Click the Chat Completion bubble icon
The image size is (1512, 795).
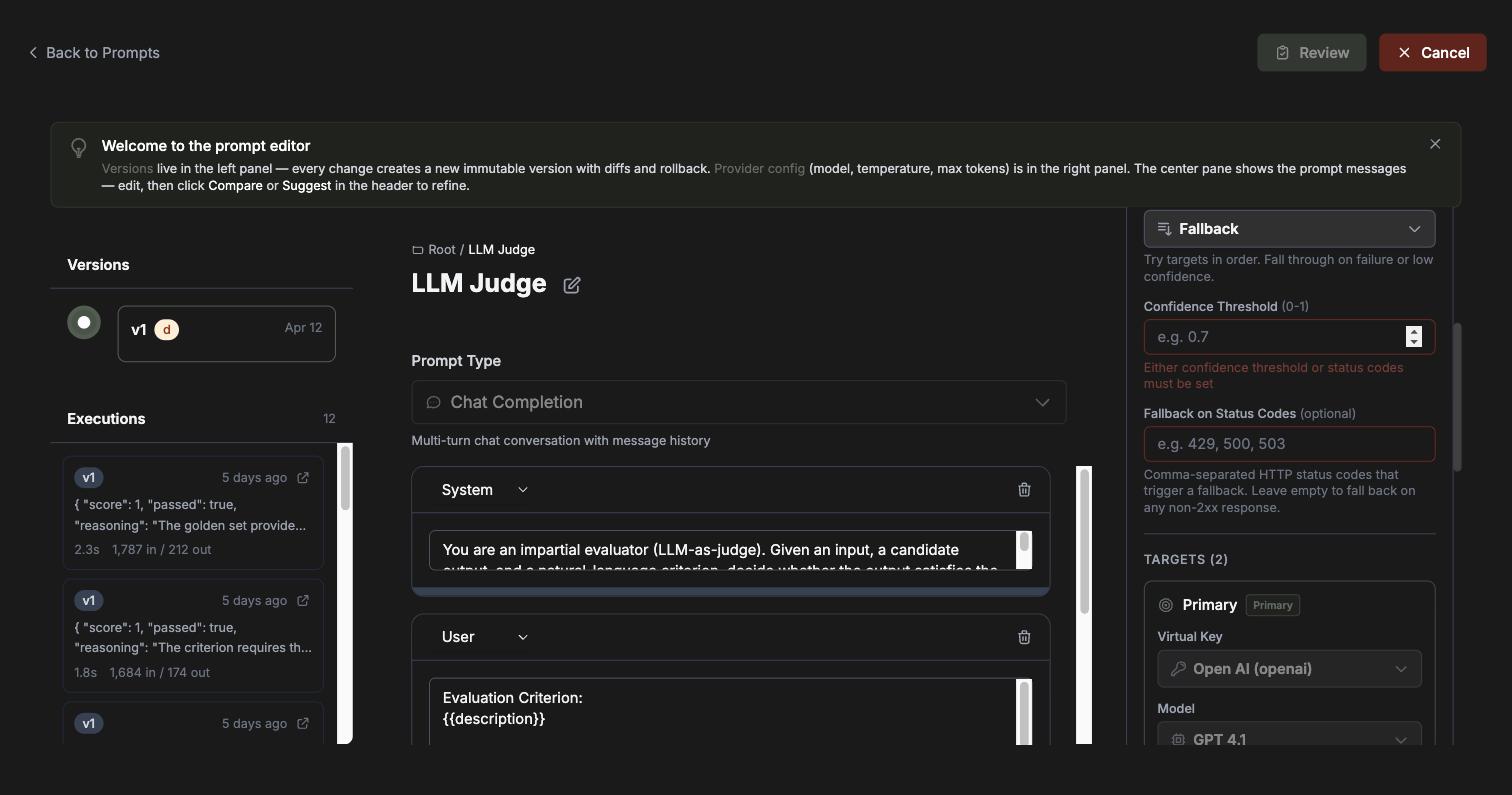point(434,402)
